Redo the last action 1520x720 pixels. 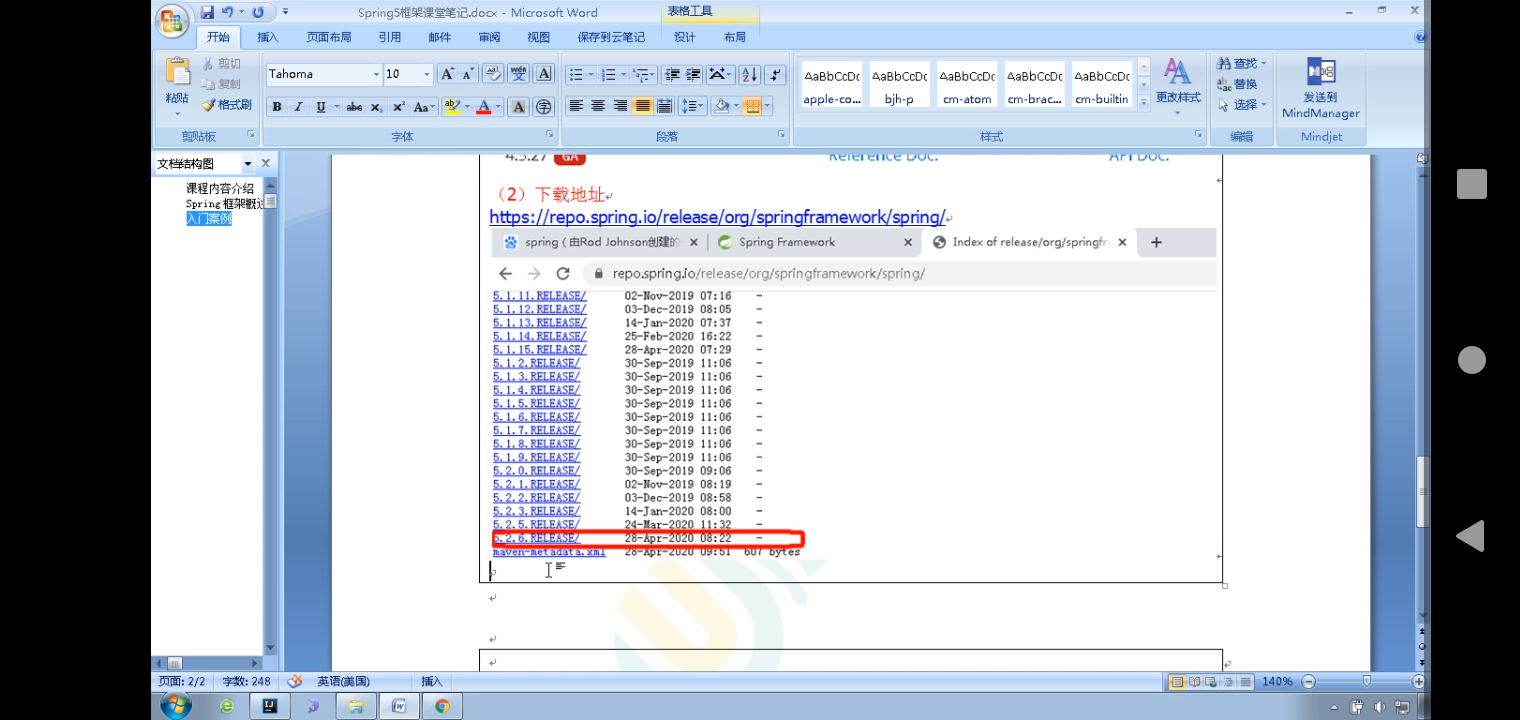pos(259,12)
